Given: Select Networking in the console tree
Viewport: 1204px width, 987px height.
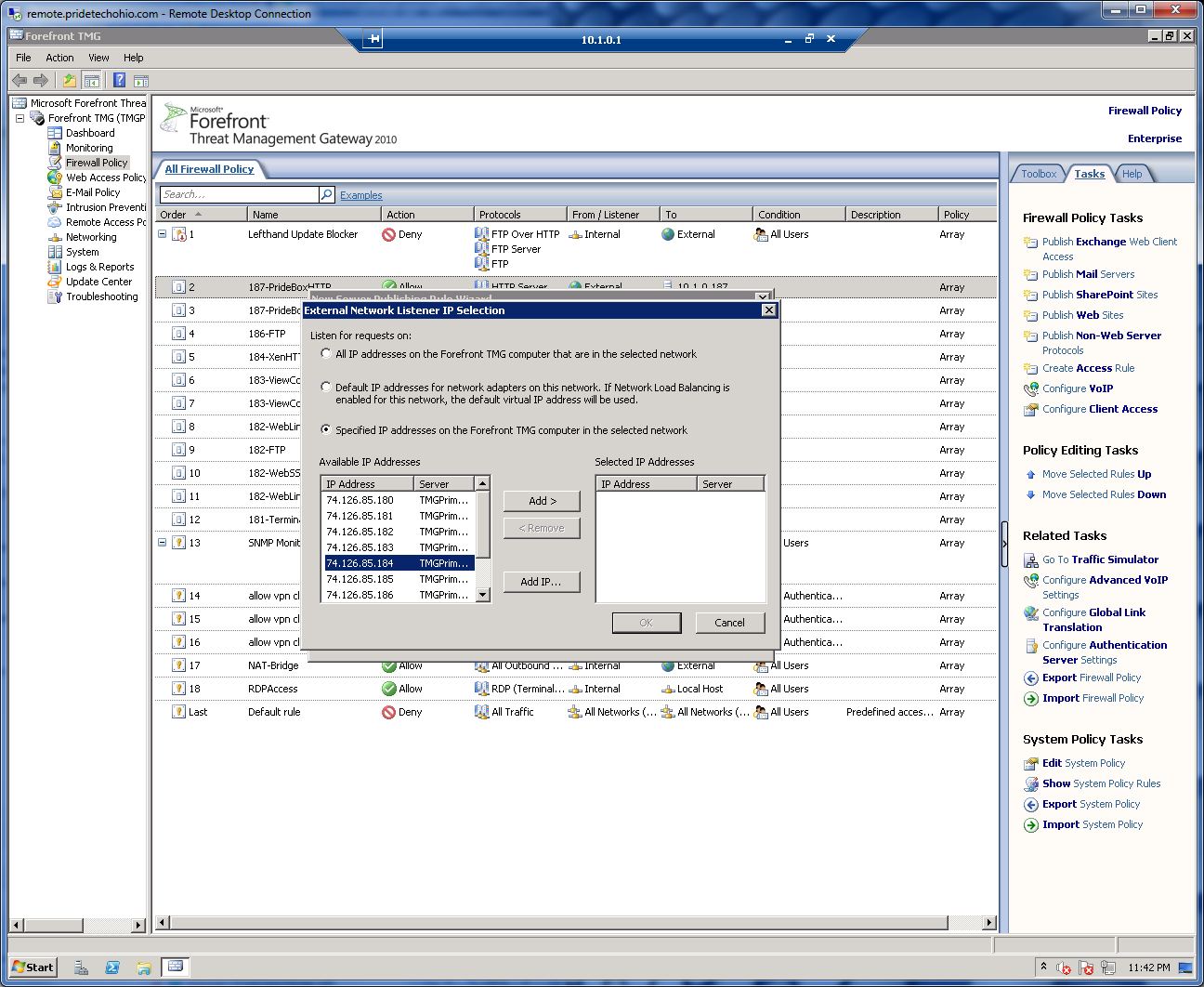Looking at the screenshot, I should [x=91, y=237].
